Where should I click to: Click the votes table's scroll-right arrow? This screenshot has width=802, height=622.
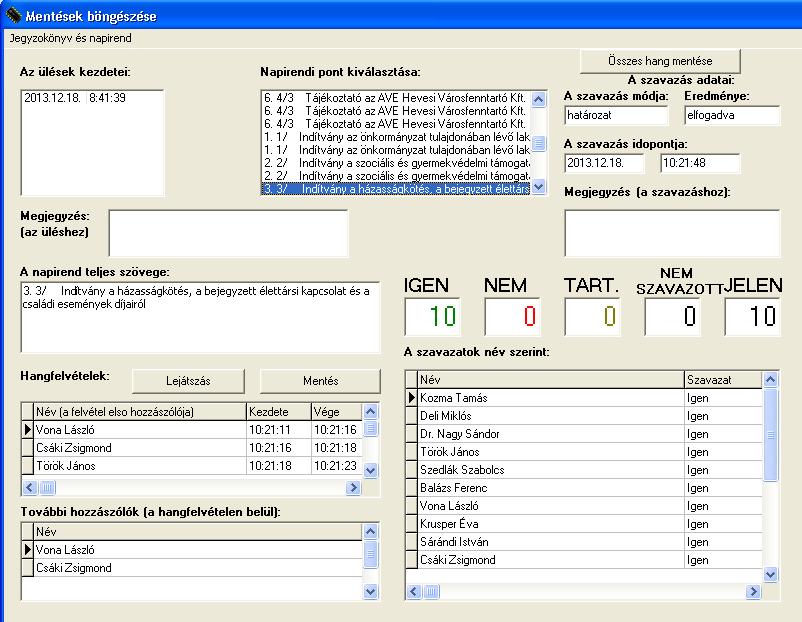(753, 592)
